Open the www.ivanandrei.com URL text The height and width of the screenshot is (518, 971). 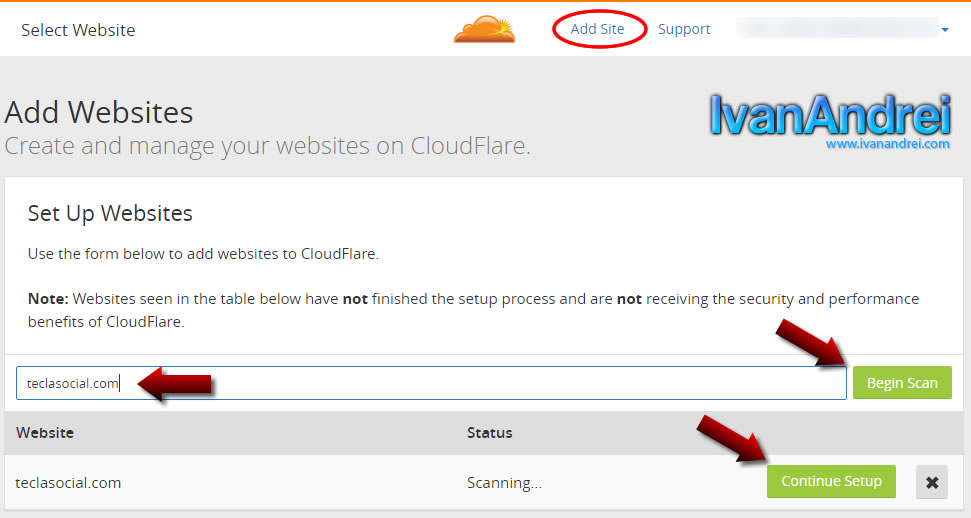coord(887,144)
